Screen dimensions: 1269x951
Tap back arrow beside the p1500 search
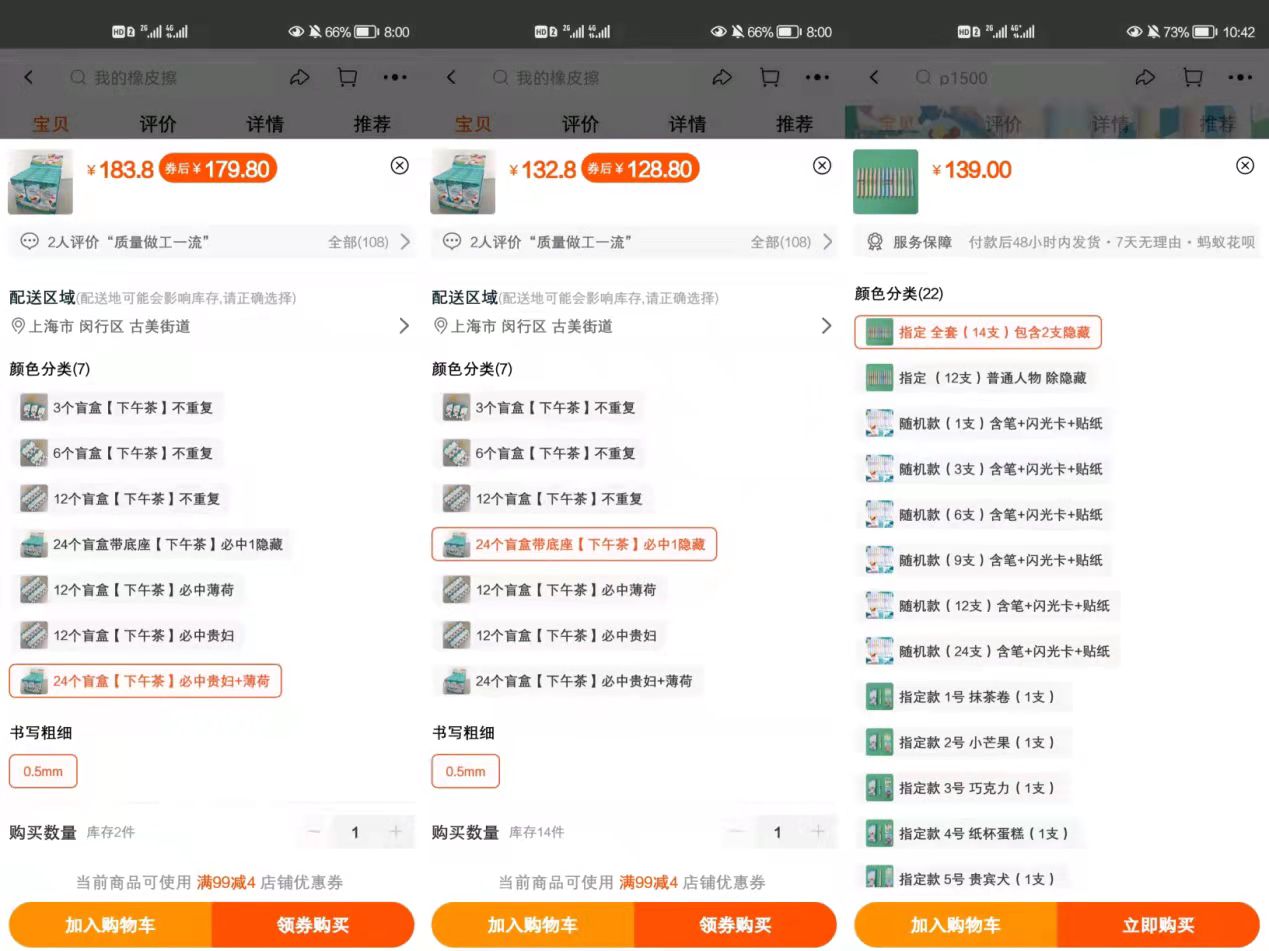(874, 77)
